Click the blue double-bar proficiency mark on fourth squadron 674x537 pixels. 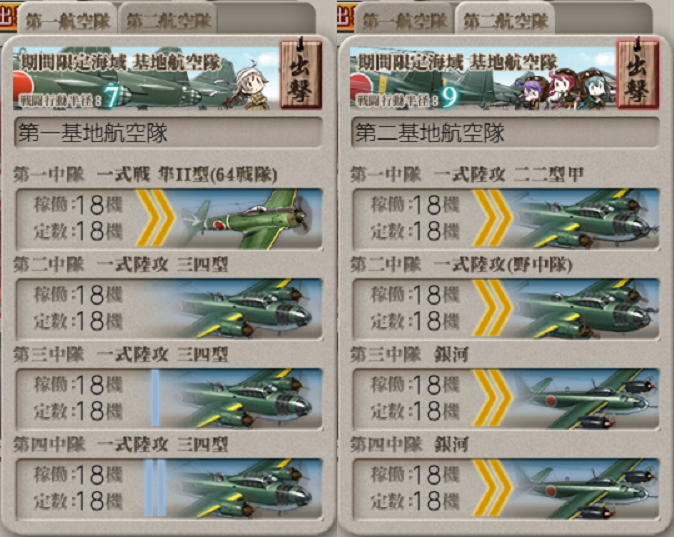click(155, 488)
